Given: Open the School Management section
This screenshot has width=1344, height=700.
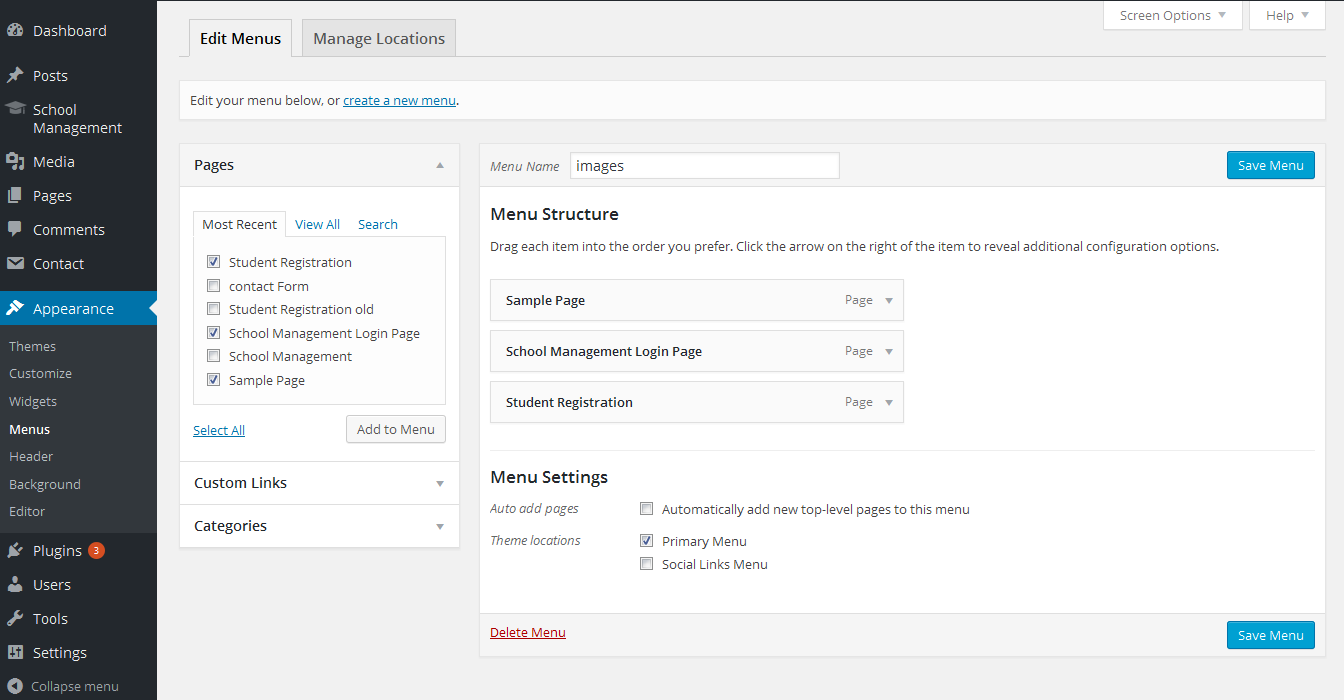Looking at the screenshot, I should click(x=70, y=117).
